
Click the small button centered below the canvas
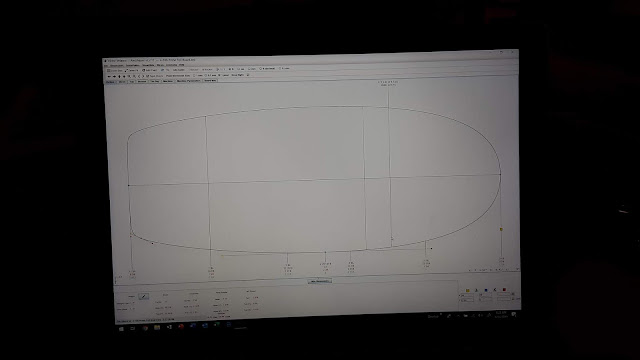(320, 281)
